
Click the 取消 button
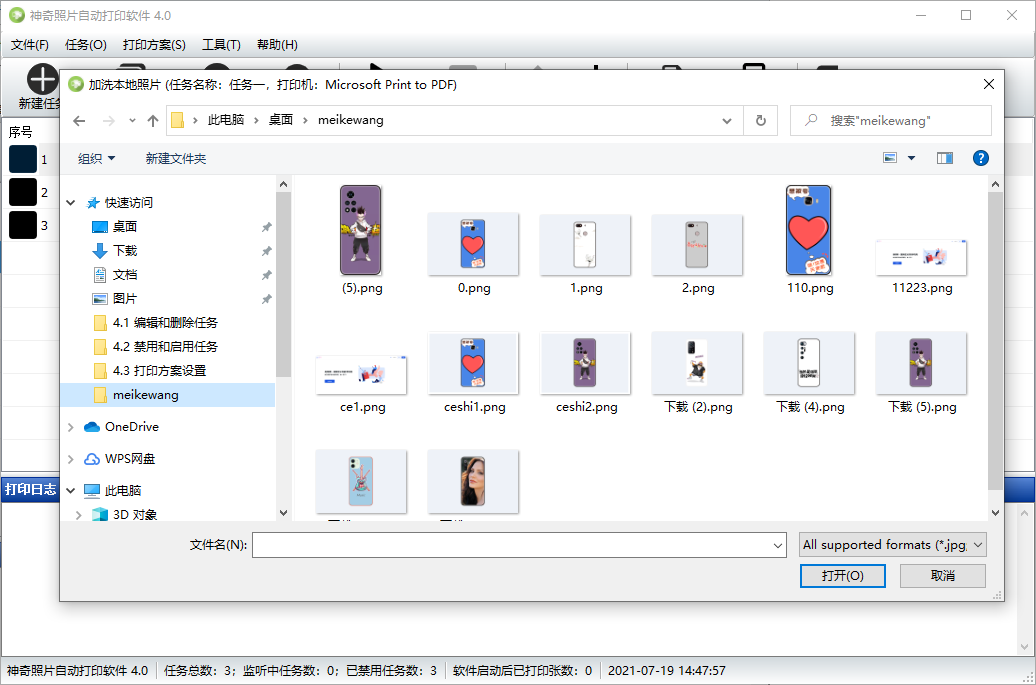click(x=942, y=576)
